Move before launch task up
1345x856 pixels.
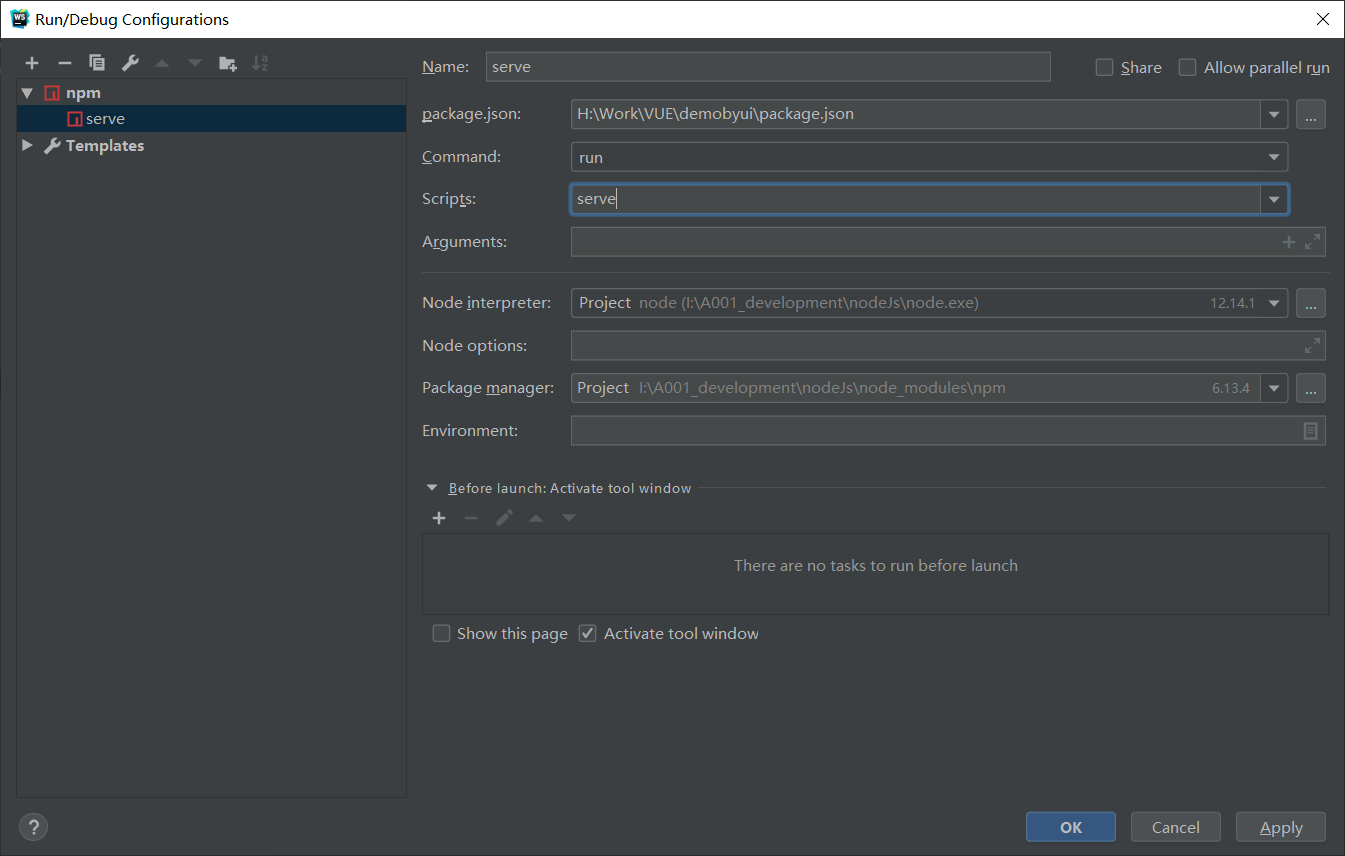tap(536, 518)
